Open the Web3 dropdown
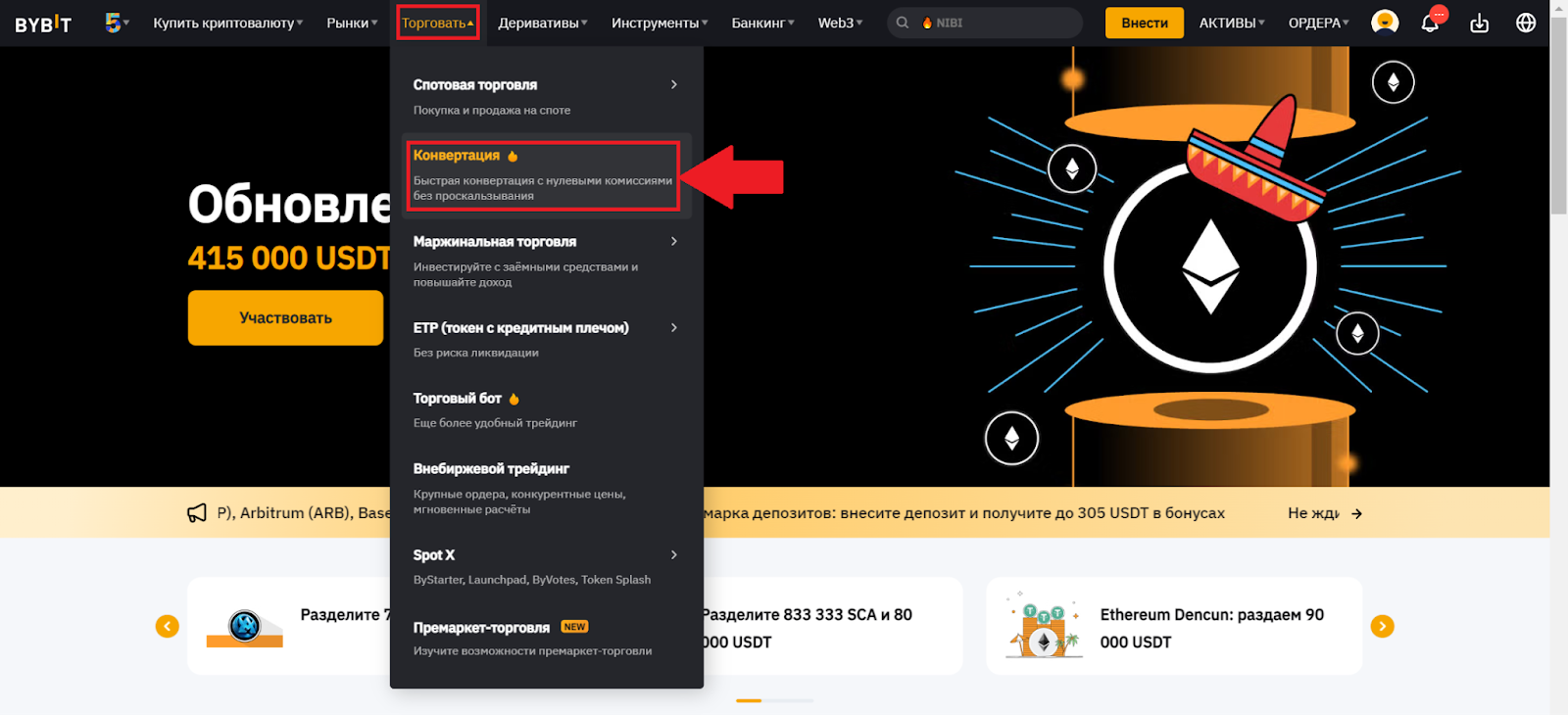The image size is (1568, 715). click(x=841, y=23)
